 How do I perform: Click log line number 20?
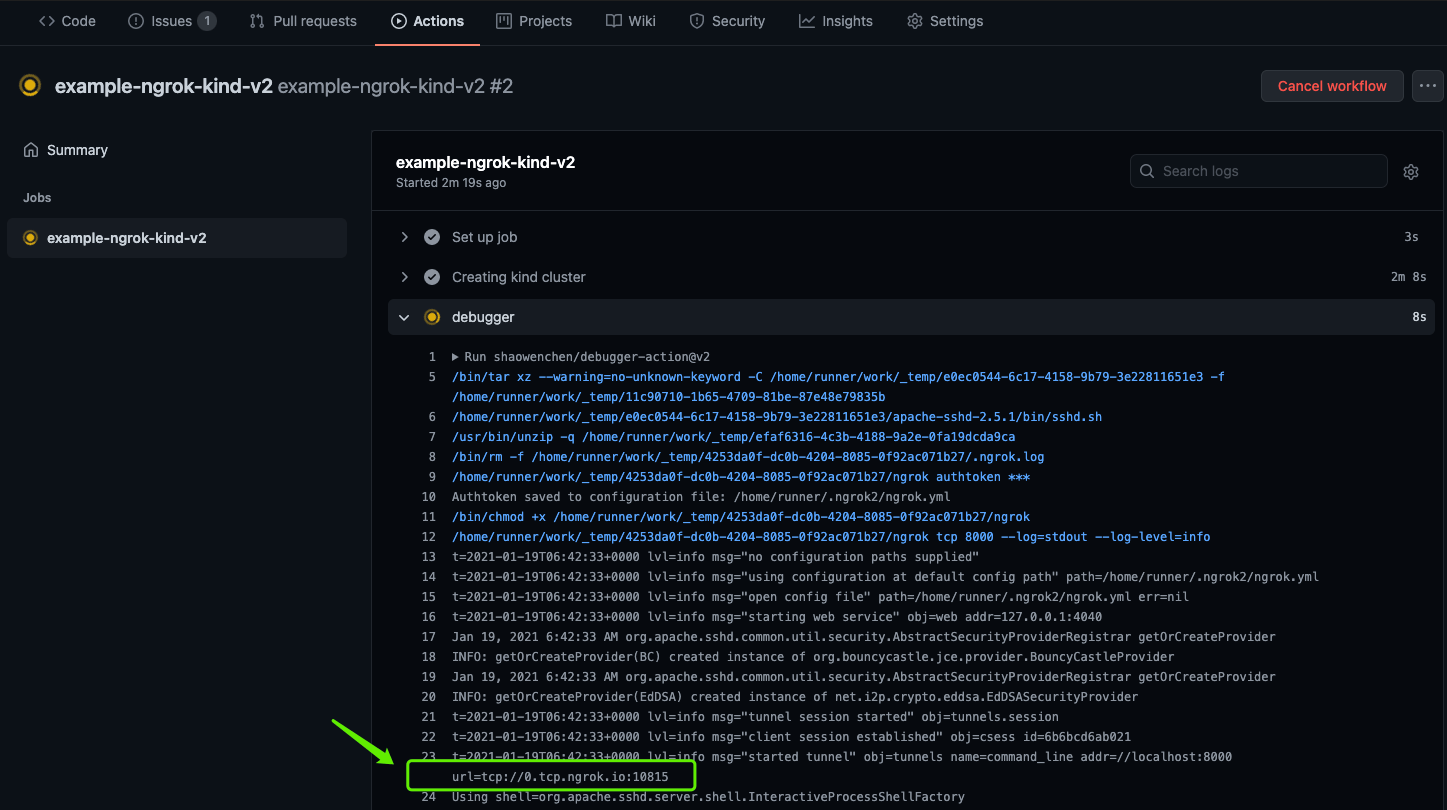(x=429, y=697)
